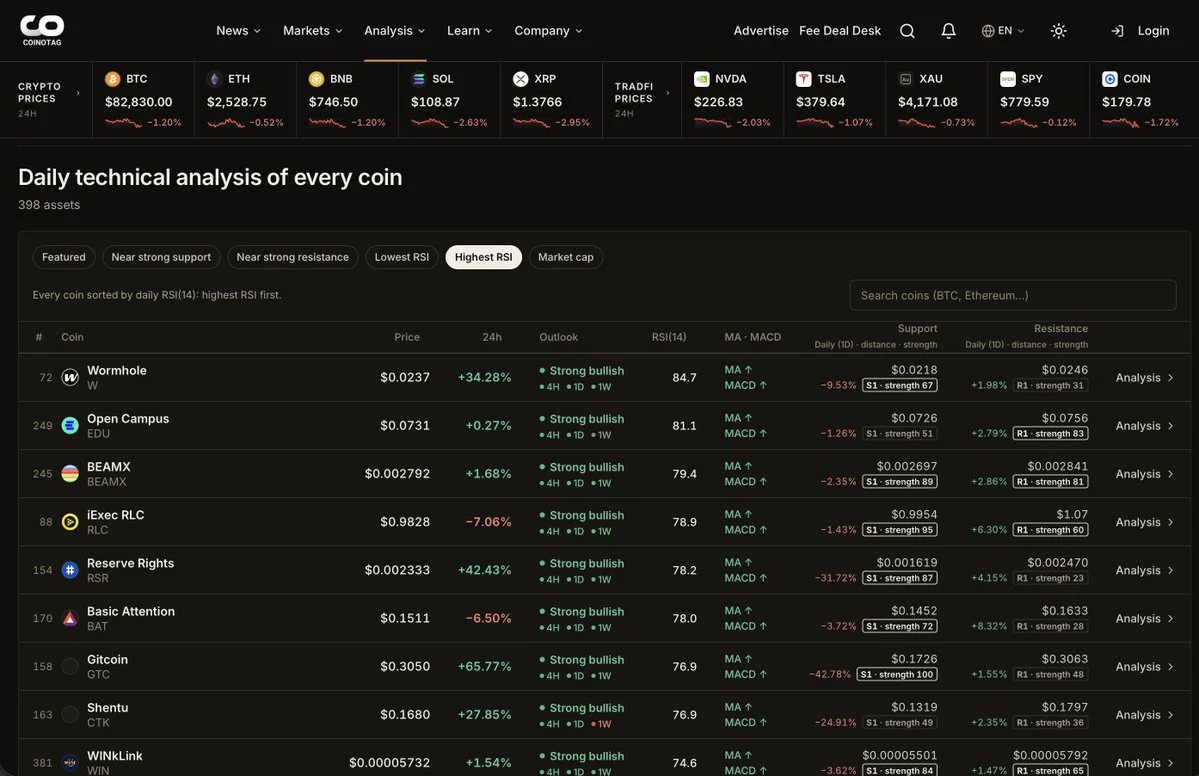Click the XRP coin icon in ticker
This screenshot has height=776, width=1199.
click(x=521, y=79)
